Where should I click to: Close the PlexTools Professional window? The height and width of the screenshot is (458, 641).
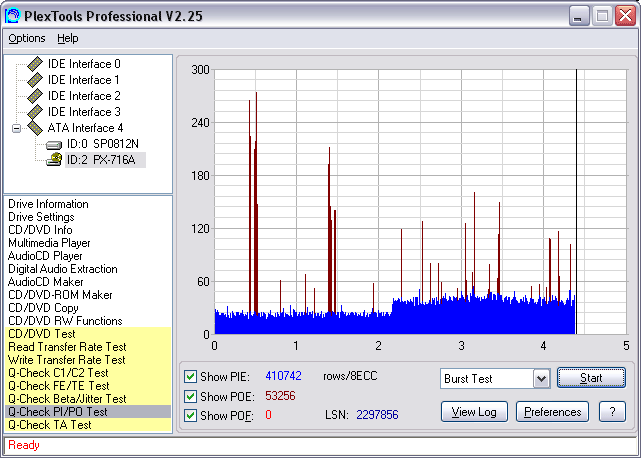coord(625,16)
